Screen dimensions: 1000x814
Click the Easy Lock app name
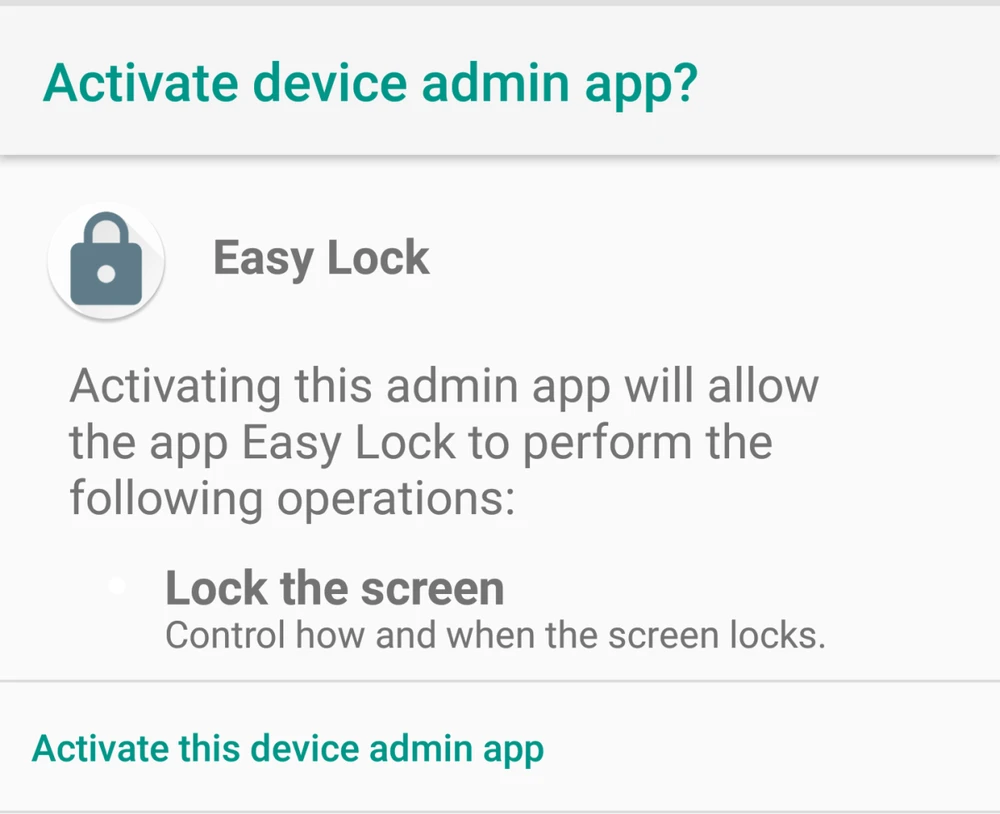pyautogui.click(x=321, y=259)
